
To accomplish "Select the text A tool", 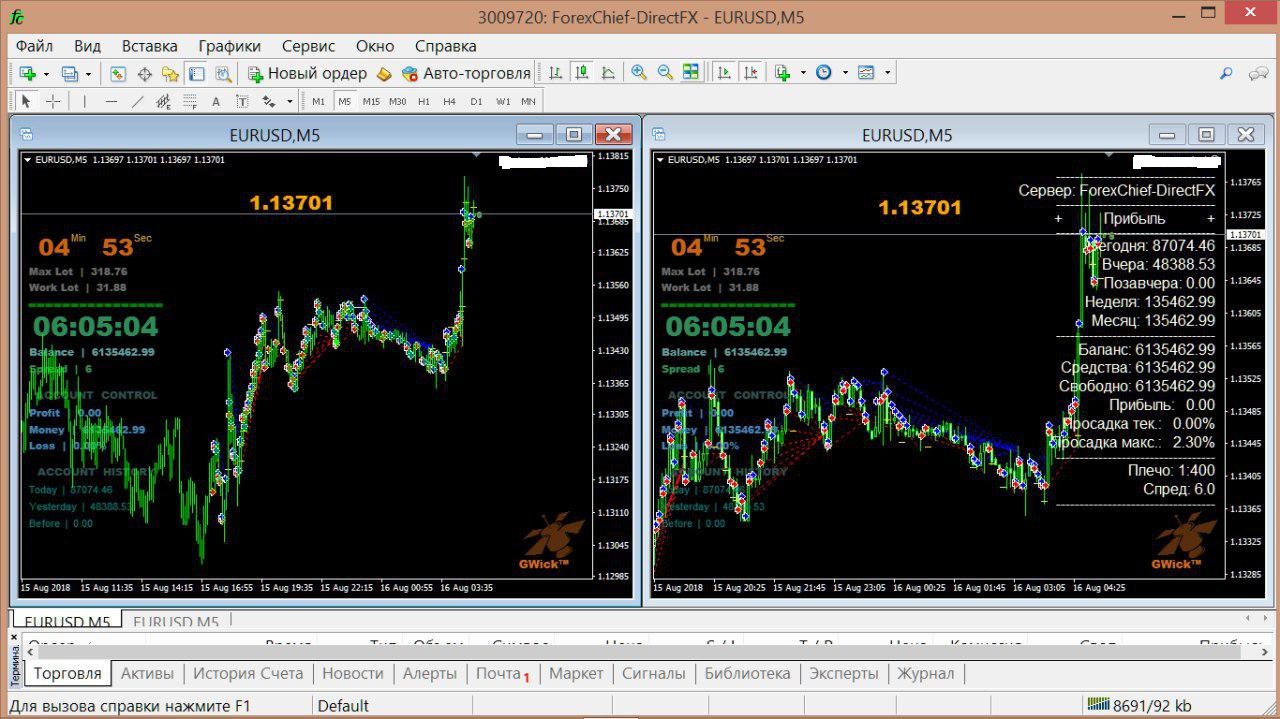I will click(x=216, y=101).
